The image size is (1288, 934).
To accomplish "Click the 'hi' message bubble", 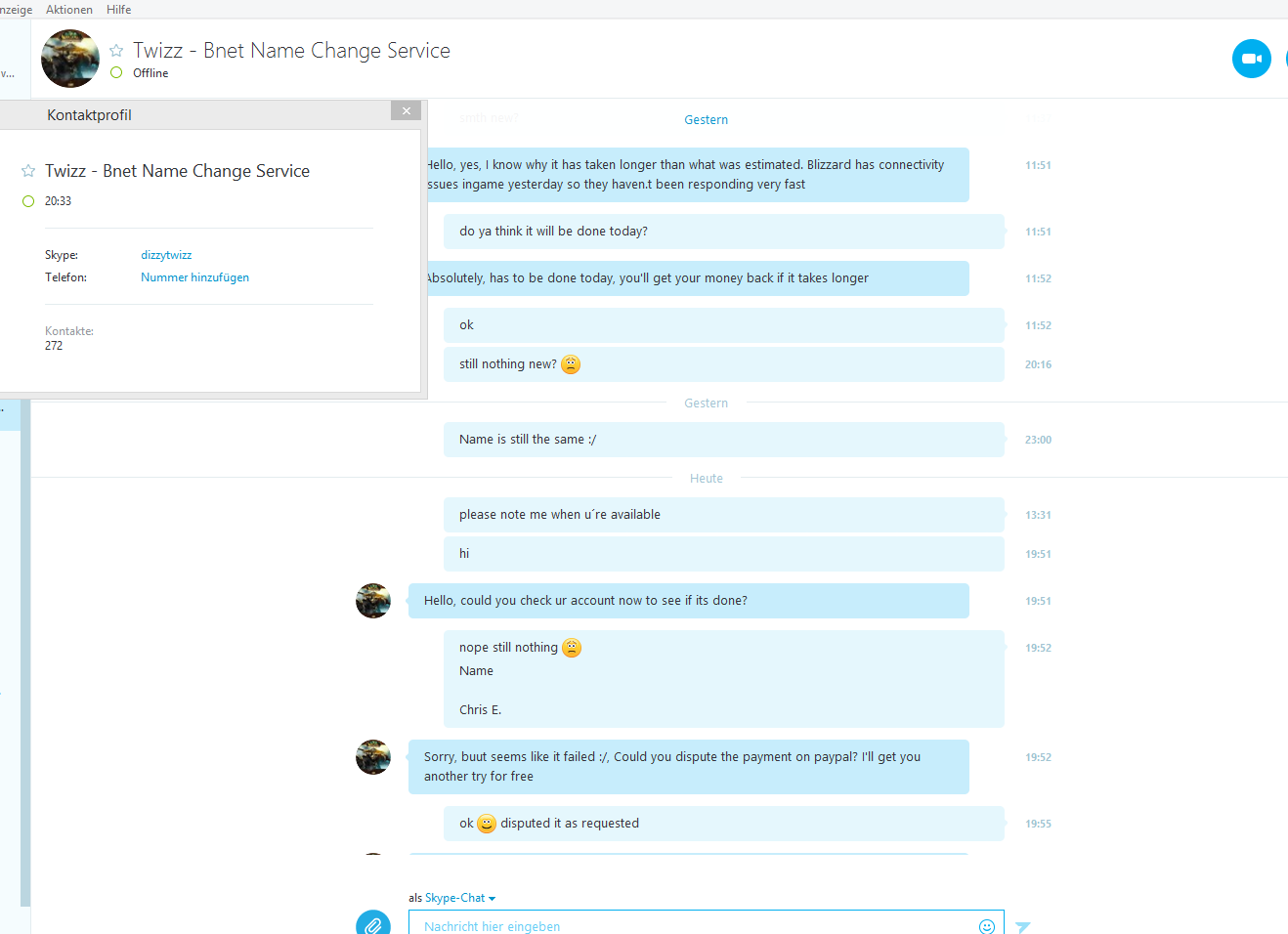I will (x=724, y=554).
